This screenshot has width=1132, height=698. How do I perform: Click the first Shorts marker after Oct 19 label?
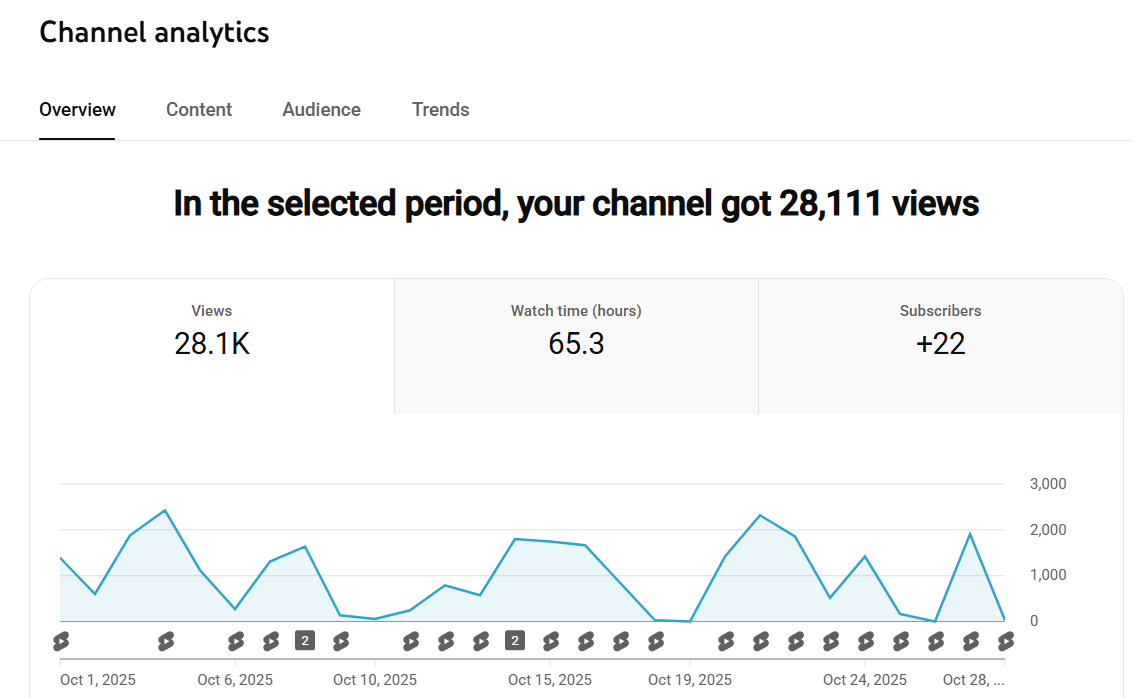pyautogui.click(x=726, y=640)
